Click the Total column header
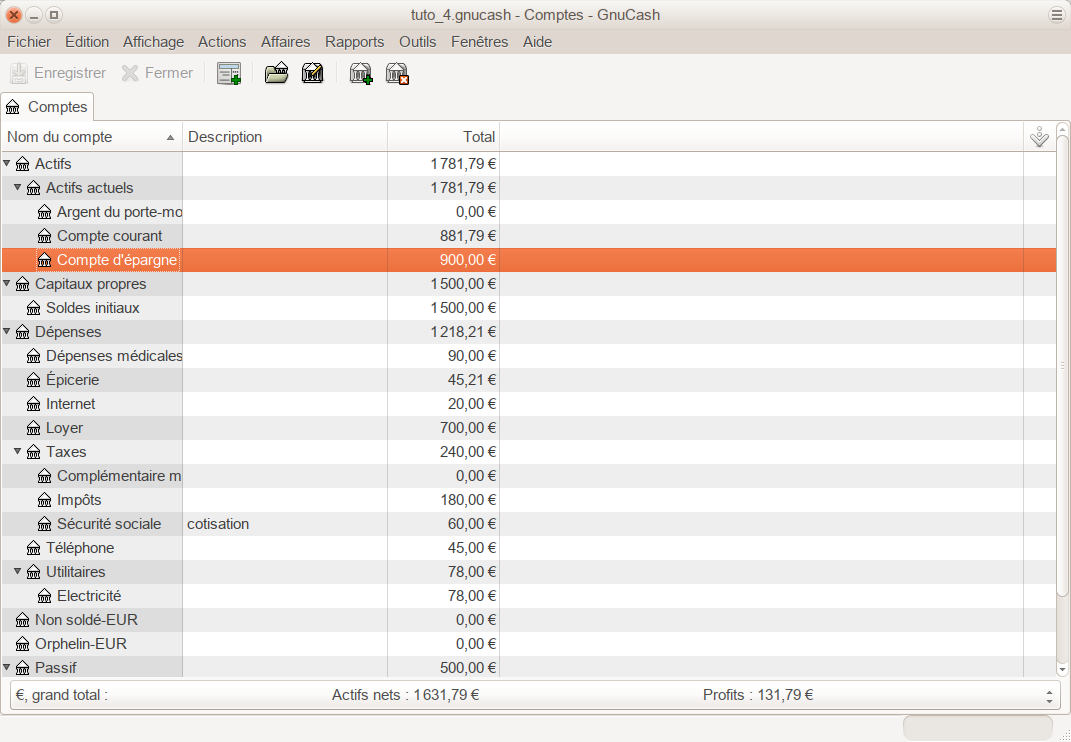The image size is (1071, 742). pos(443,137)
